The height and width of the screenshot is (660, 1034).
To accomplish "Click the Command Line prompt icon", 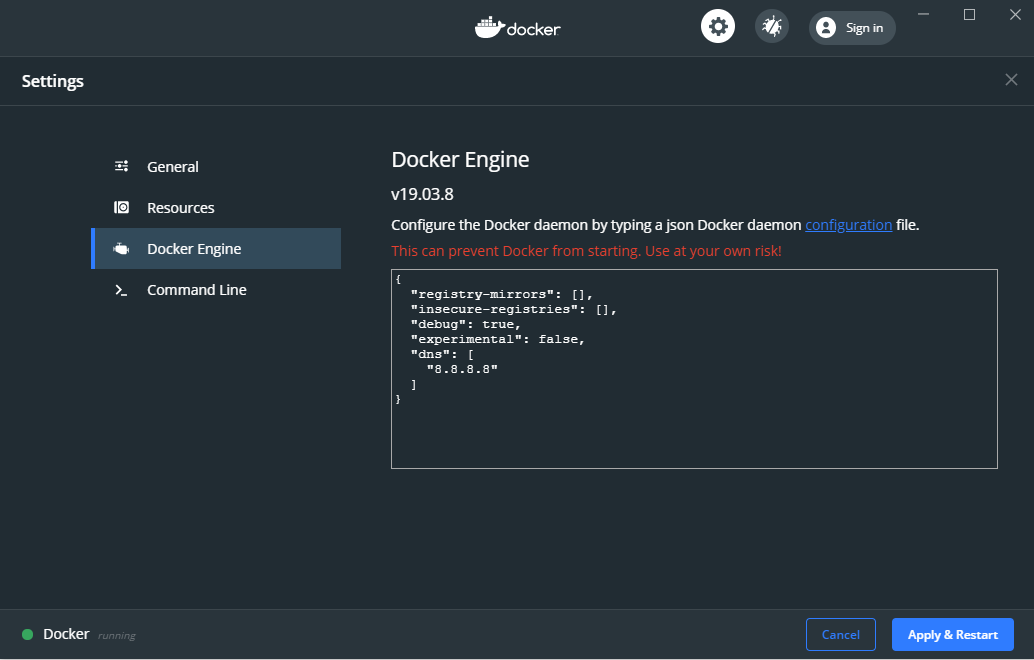I will tap(121, 290).
